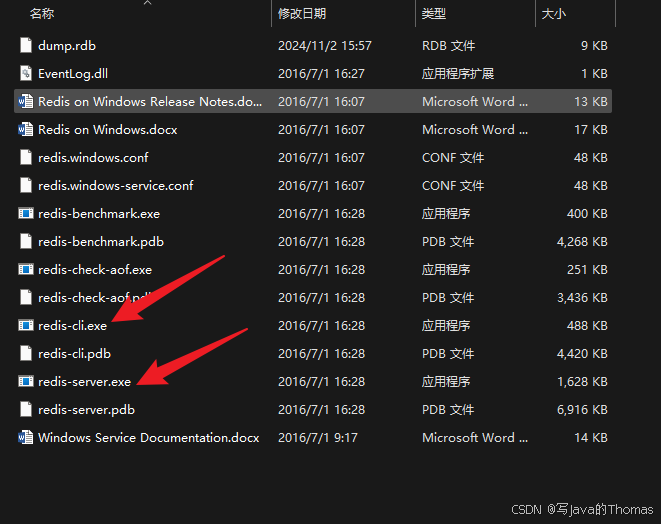
Task: Sort files by the 名称 column header
Action: point(42,14)
